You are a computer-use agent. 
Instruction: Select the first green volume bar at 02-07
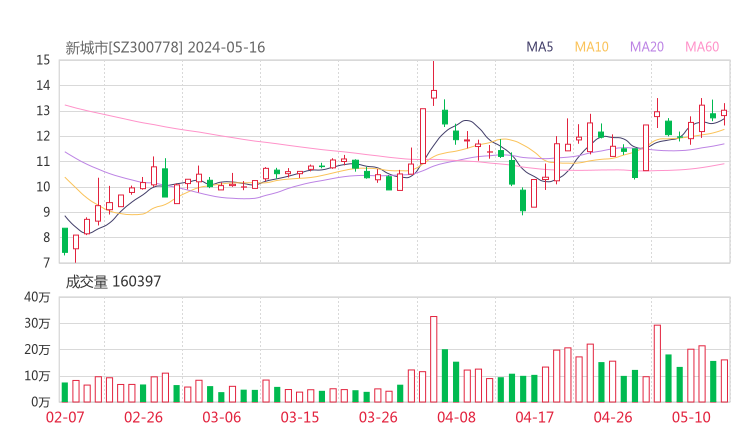coord(65,392)
